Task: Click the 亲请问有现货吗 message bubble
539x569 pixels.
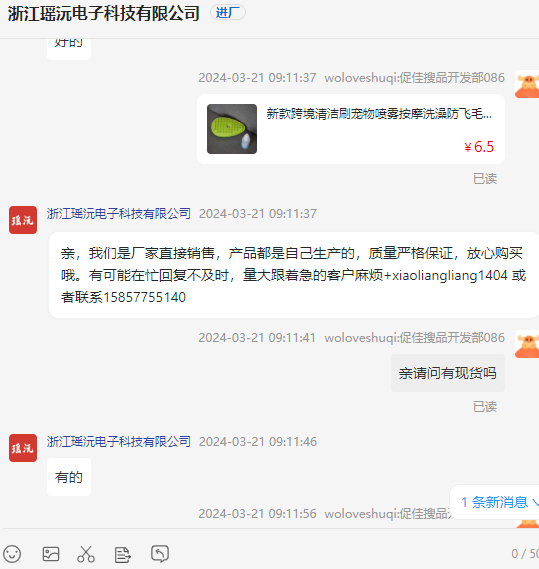Action: click(448, 373)
